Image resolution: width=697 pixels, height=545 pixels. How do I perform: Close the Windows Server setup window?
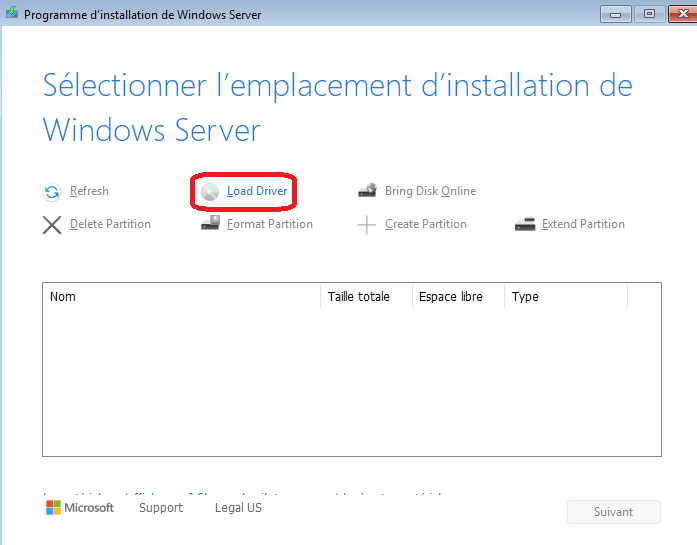(x=683, y=14)
